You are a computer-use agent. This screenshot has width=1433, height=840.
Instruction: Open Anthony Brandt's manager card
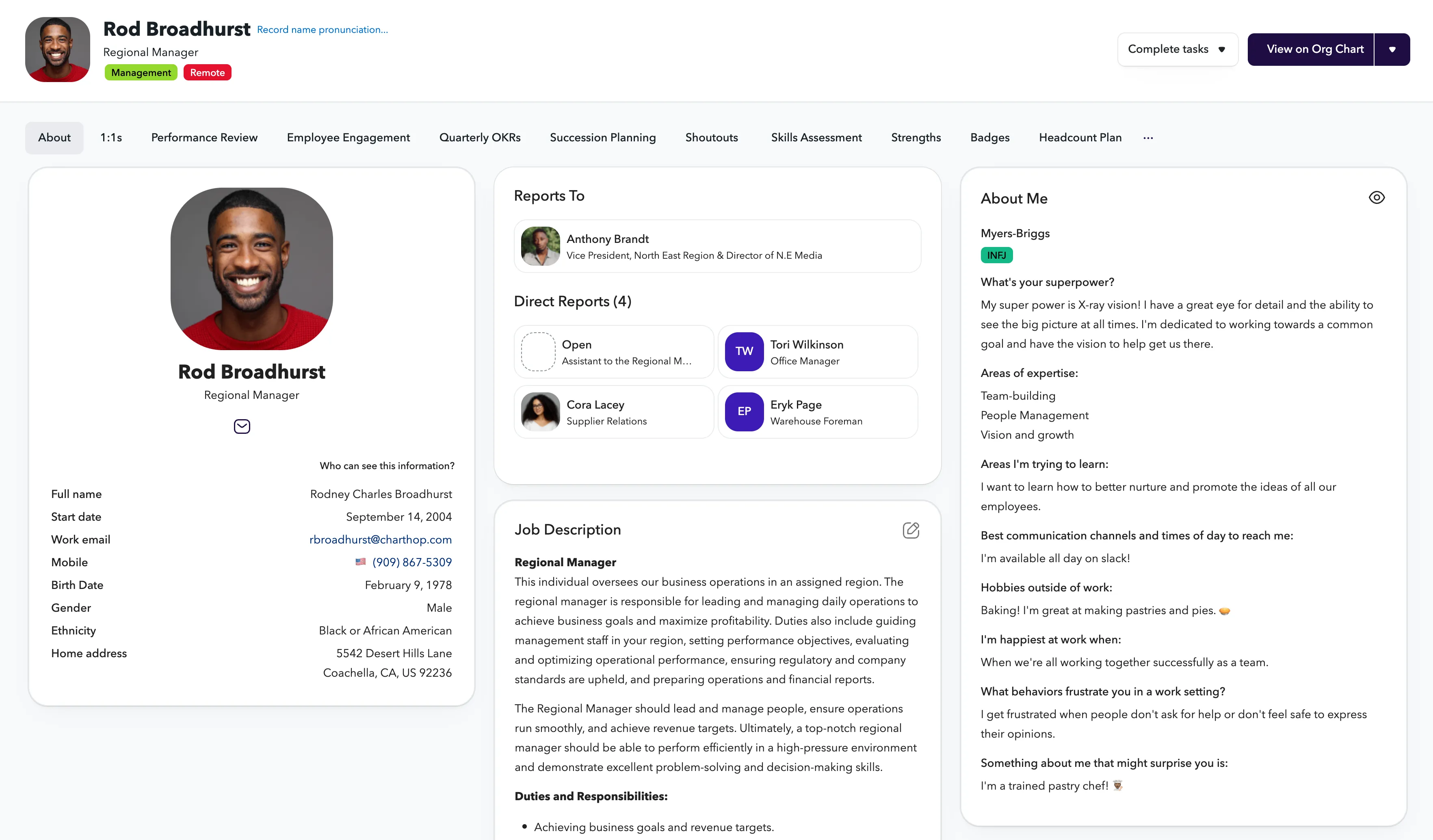717,246
